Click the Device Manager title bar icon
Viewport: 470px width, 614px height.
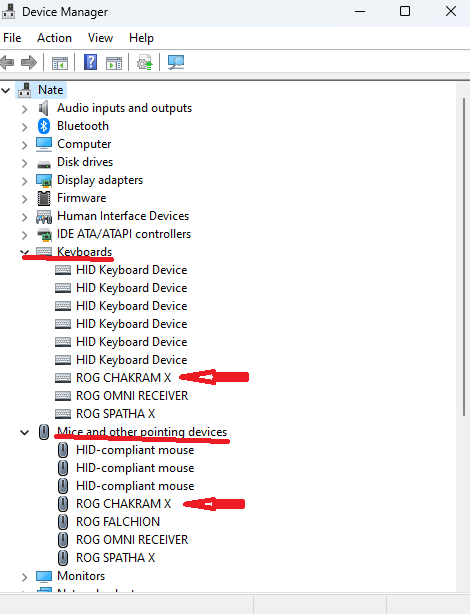click(9, 11)
